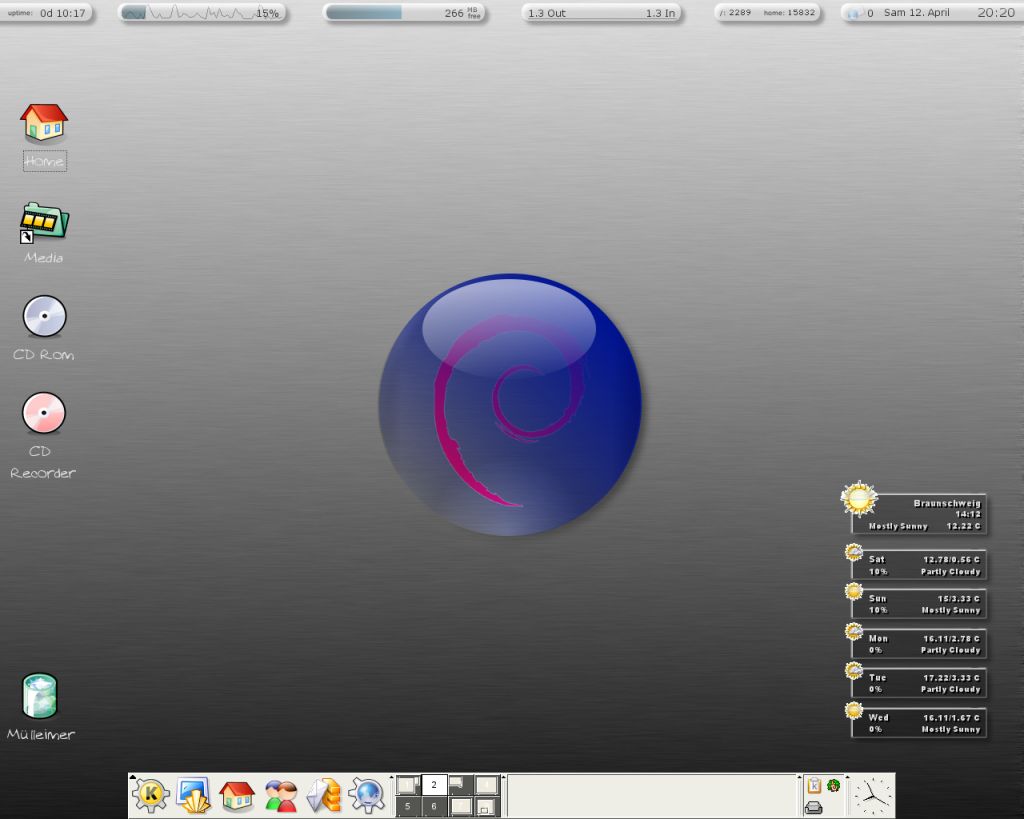
Task: Click the empty taskbar area in panel
Action: (x=652, y=795)
